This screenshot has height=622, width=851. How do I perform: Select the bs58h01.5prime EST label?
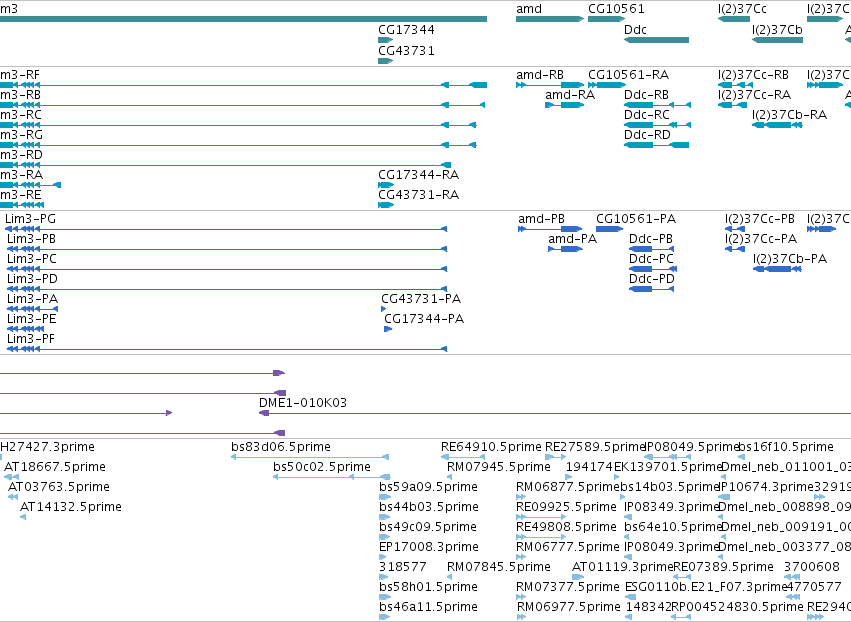[x=428, y=587]
